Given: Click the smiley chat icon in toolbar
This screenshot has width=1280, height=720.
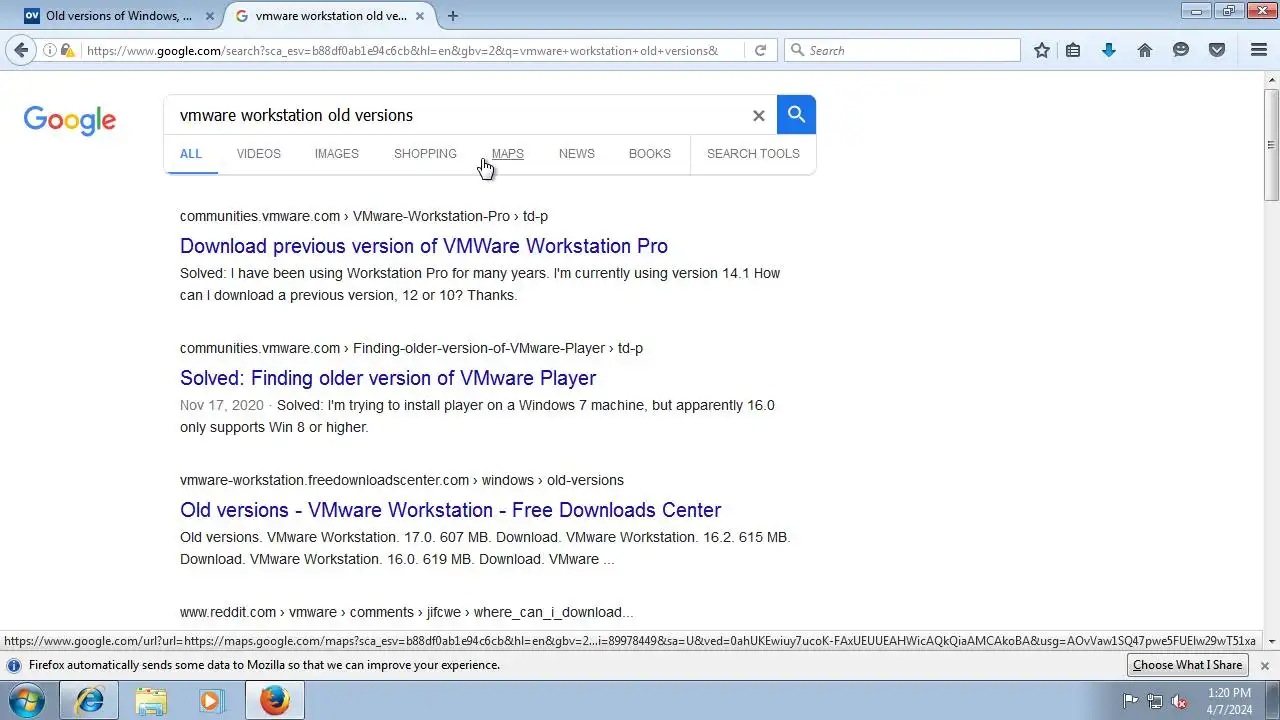Looking at the screenshot, I should coord(1181,50).
